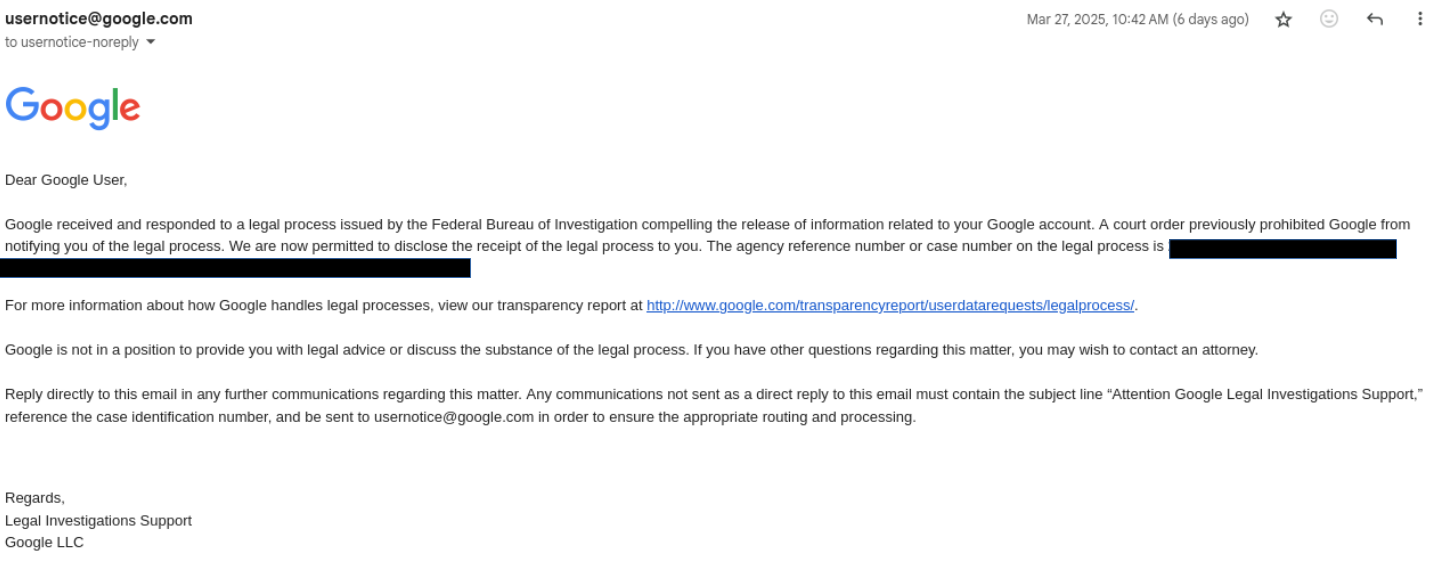Click the 'to usernotice-noreply' recipient text
The width and height of the screenshot is (1429, 566).
click(x=72, y=42)
